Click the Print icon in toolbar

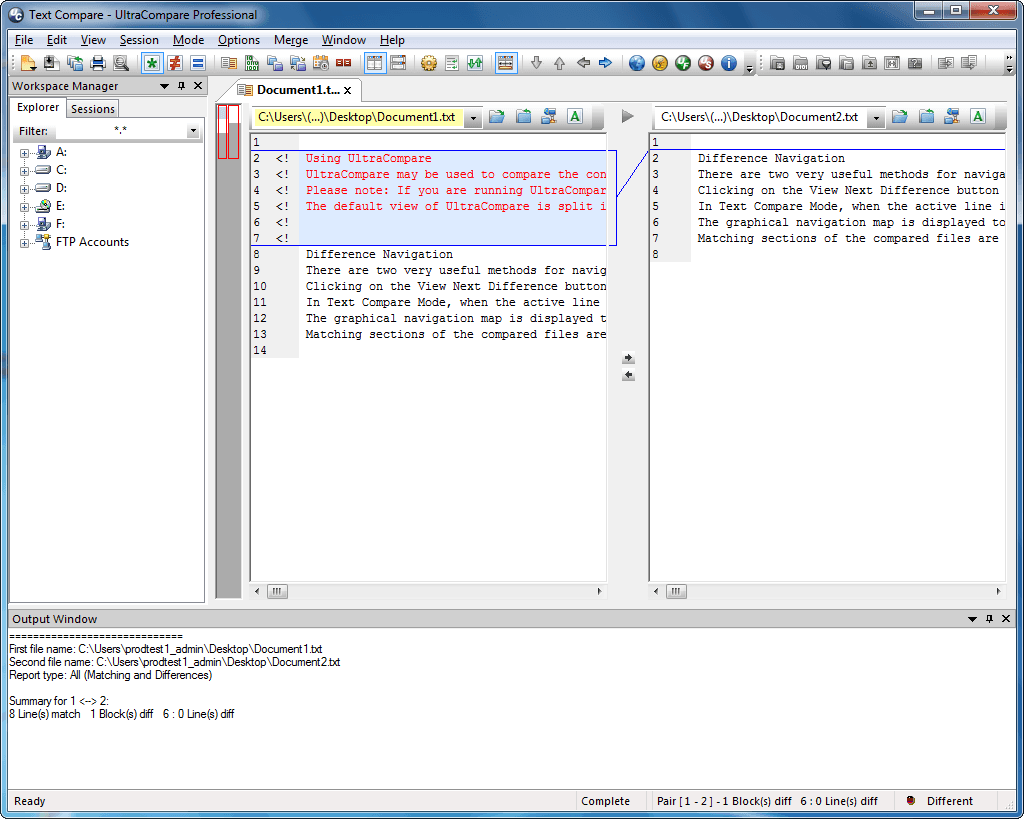(98, 63)
